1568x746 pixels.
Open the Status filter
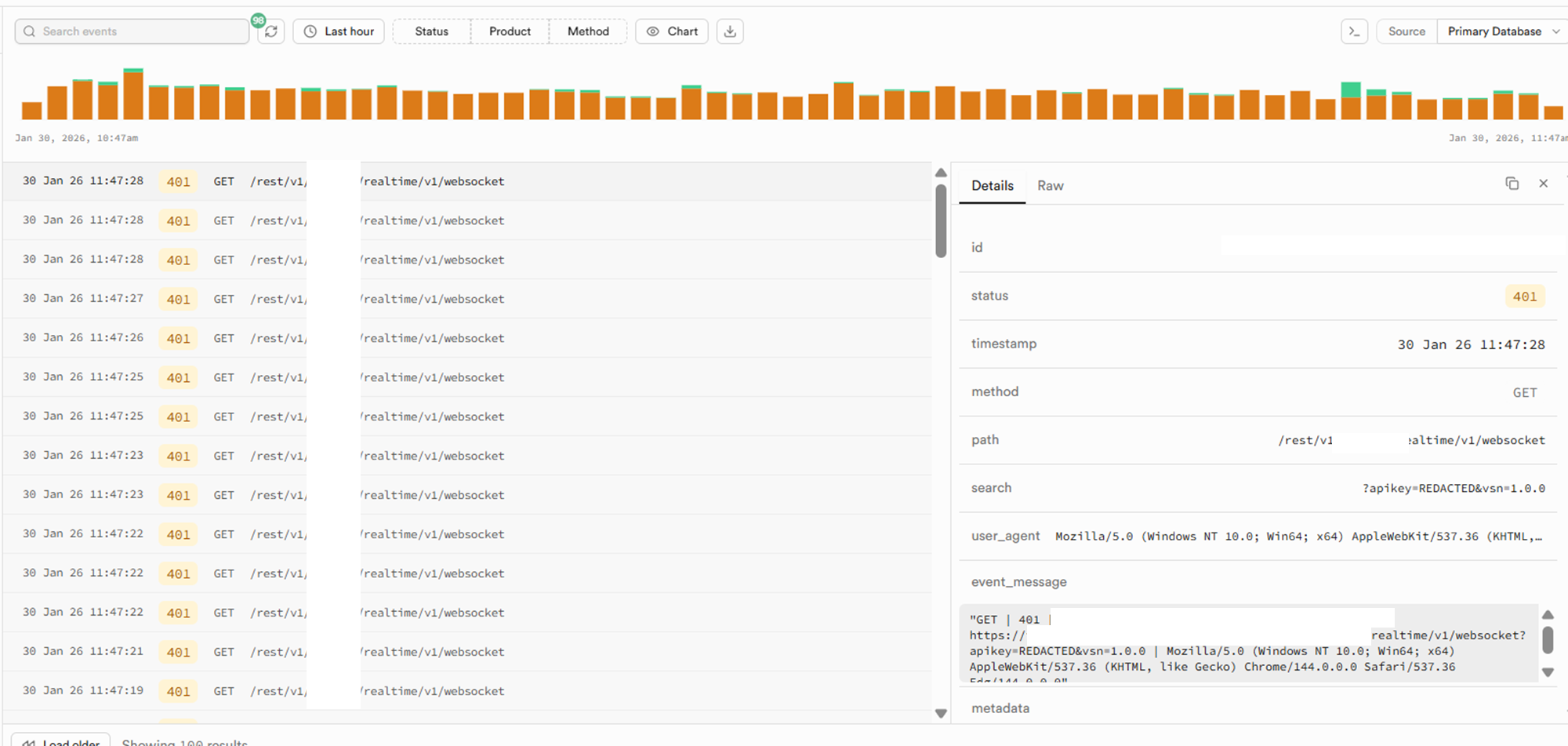pos(431,31)
